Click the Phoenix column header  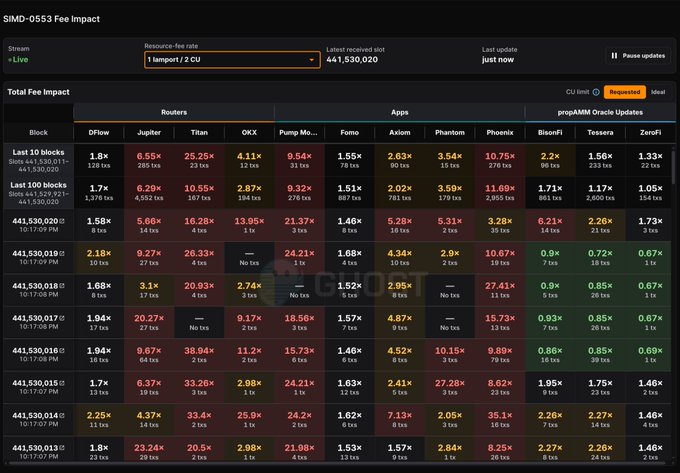tap(500, 133)
